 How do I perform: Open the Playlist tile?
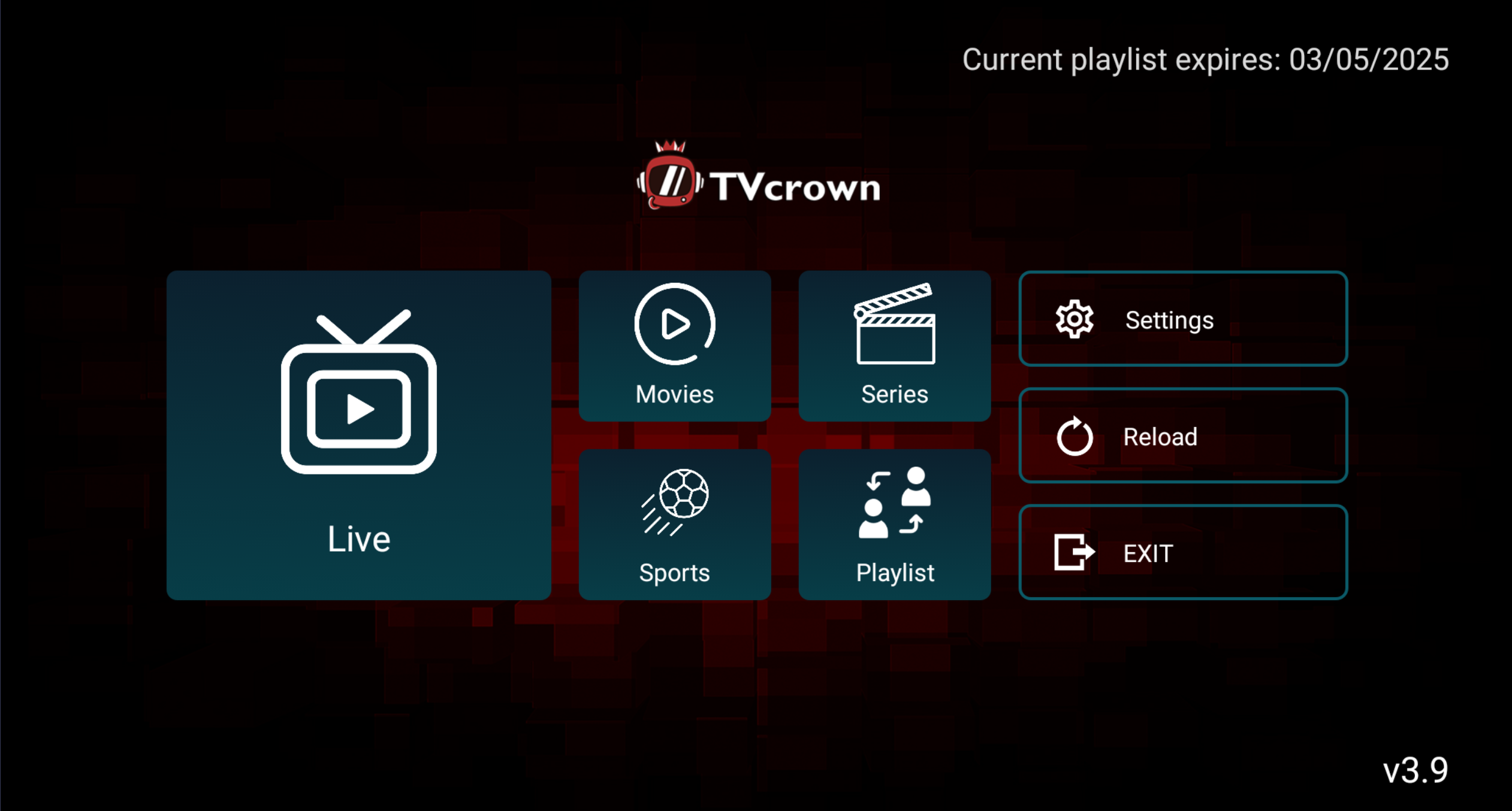[x=894, y=524]
